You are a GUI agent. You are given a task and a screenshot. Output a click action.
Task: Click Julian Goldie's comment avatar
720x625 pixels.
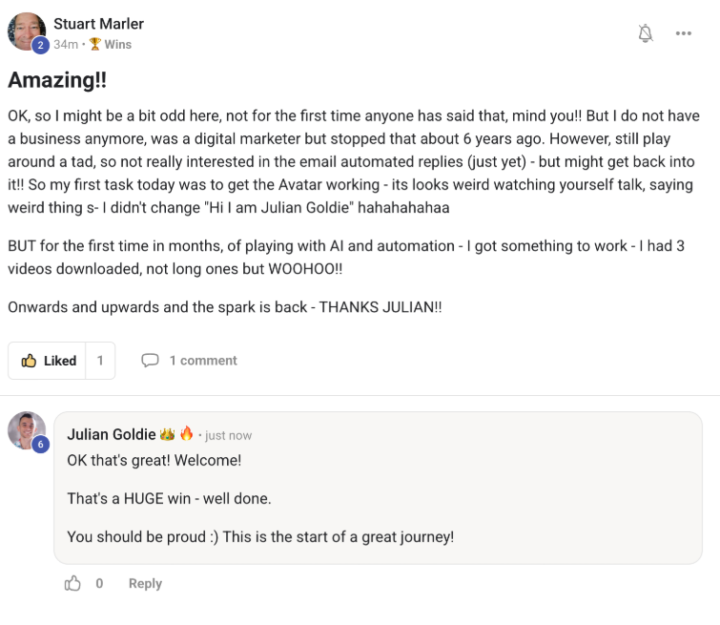tap(25, 430)
